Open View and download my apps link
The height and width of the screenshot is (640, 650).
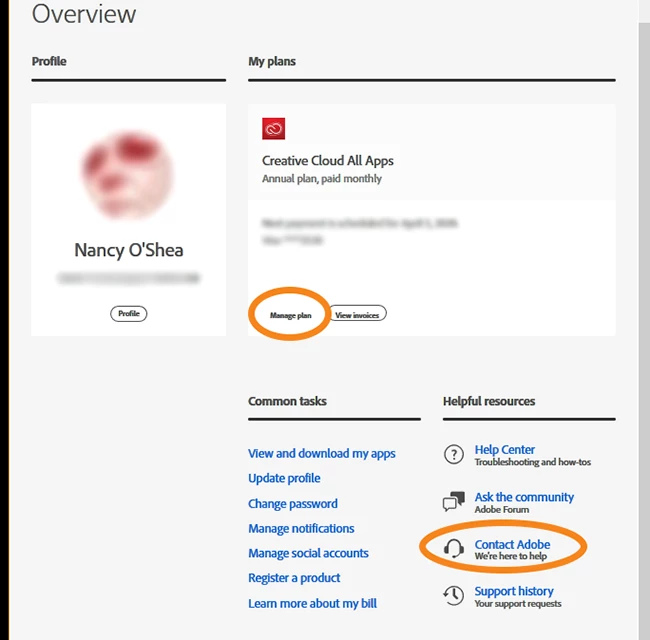(x=322, y=453)
